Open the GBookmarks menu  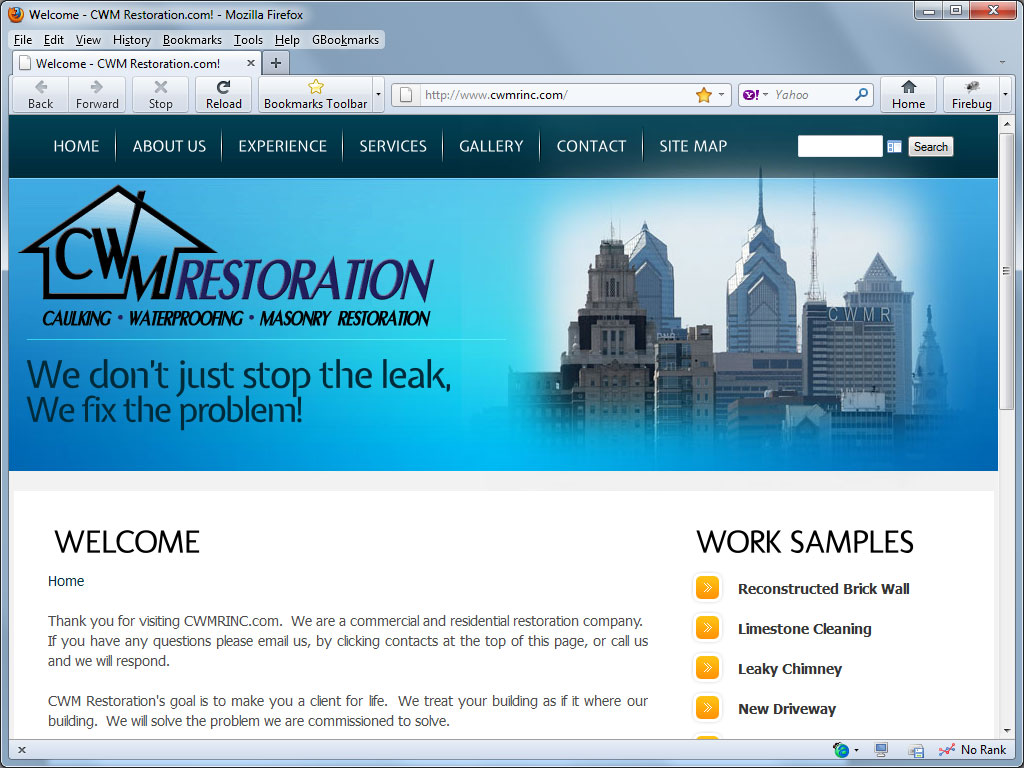coord(345,40)
